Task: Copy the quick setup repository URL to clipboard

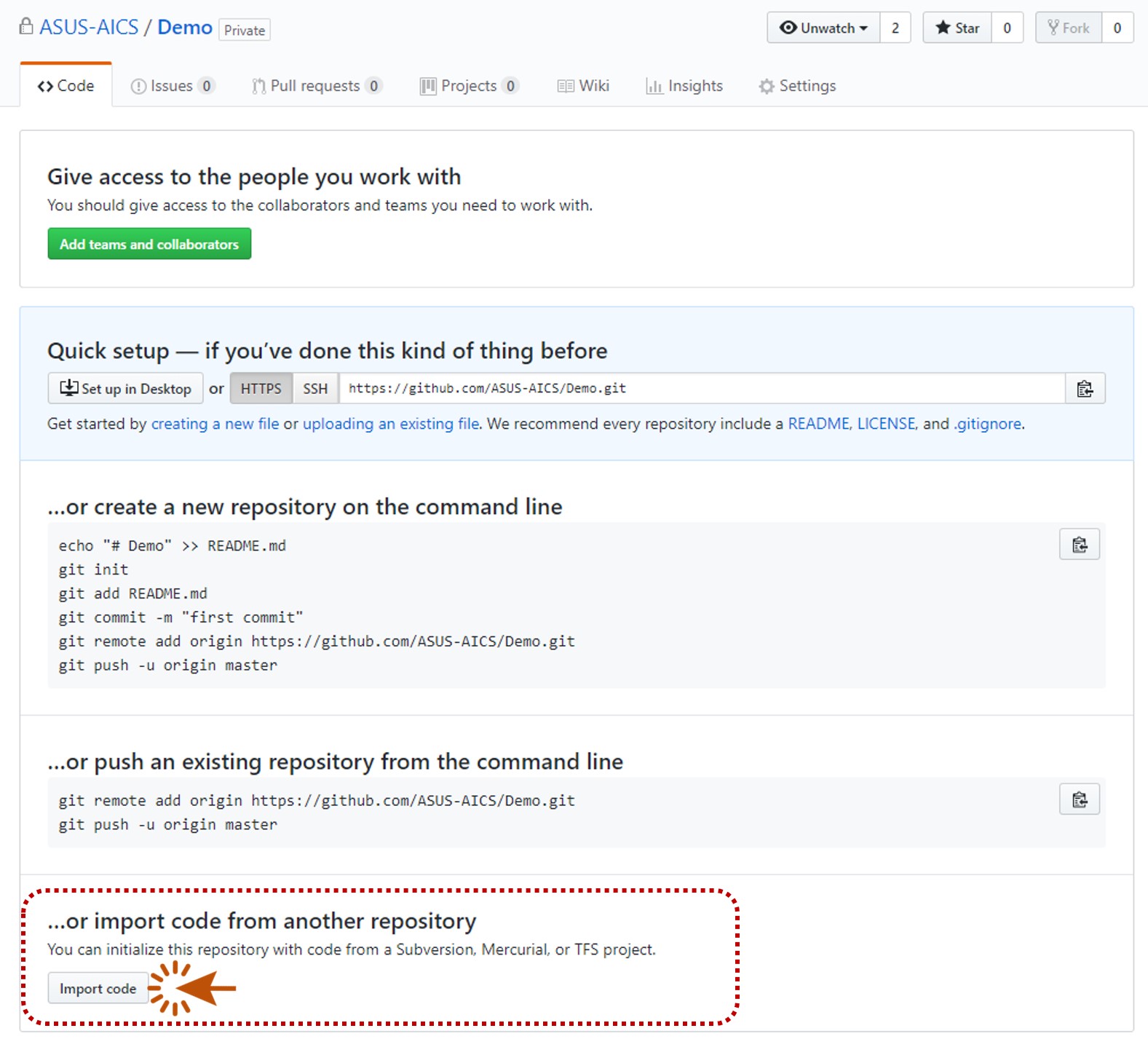Action: pyautogui.click(x=1085, y=389)
